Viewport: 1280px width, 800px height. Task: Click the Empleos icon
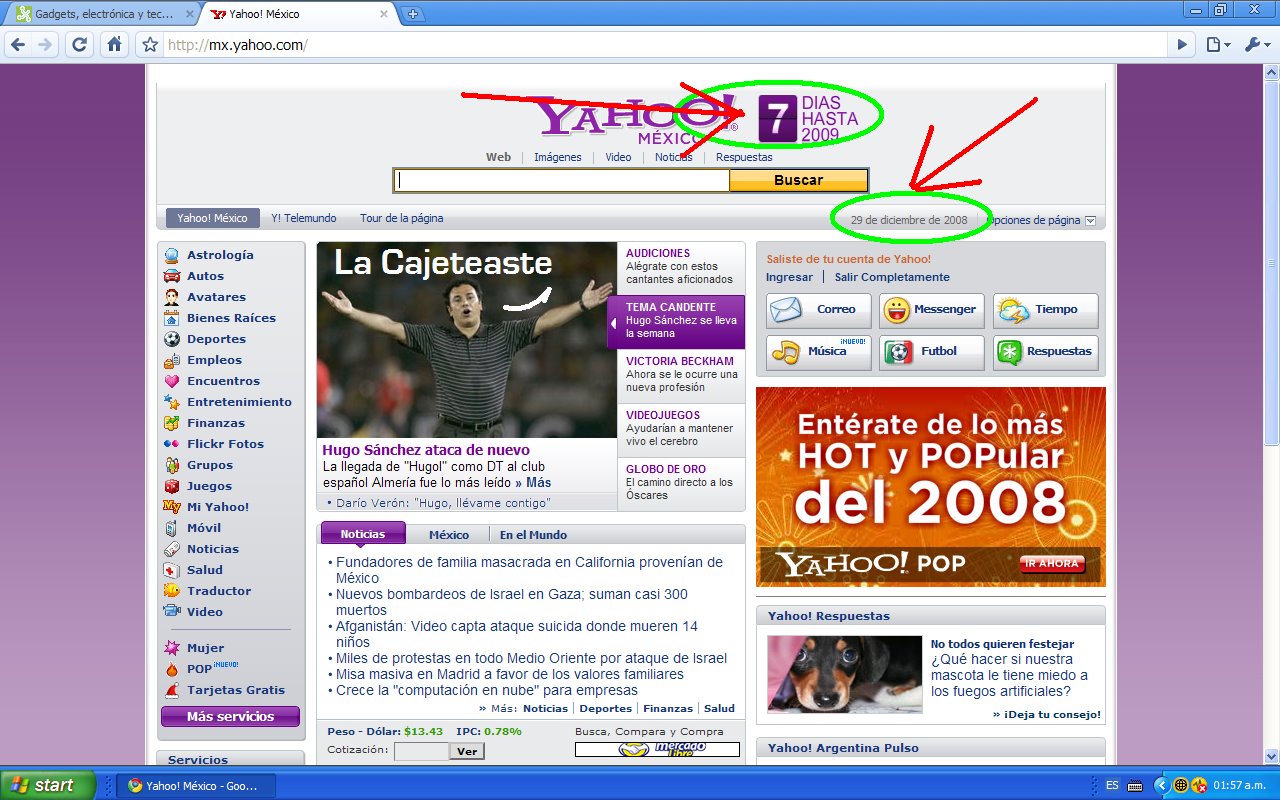pos(172,360)
